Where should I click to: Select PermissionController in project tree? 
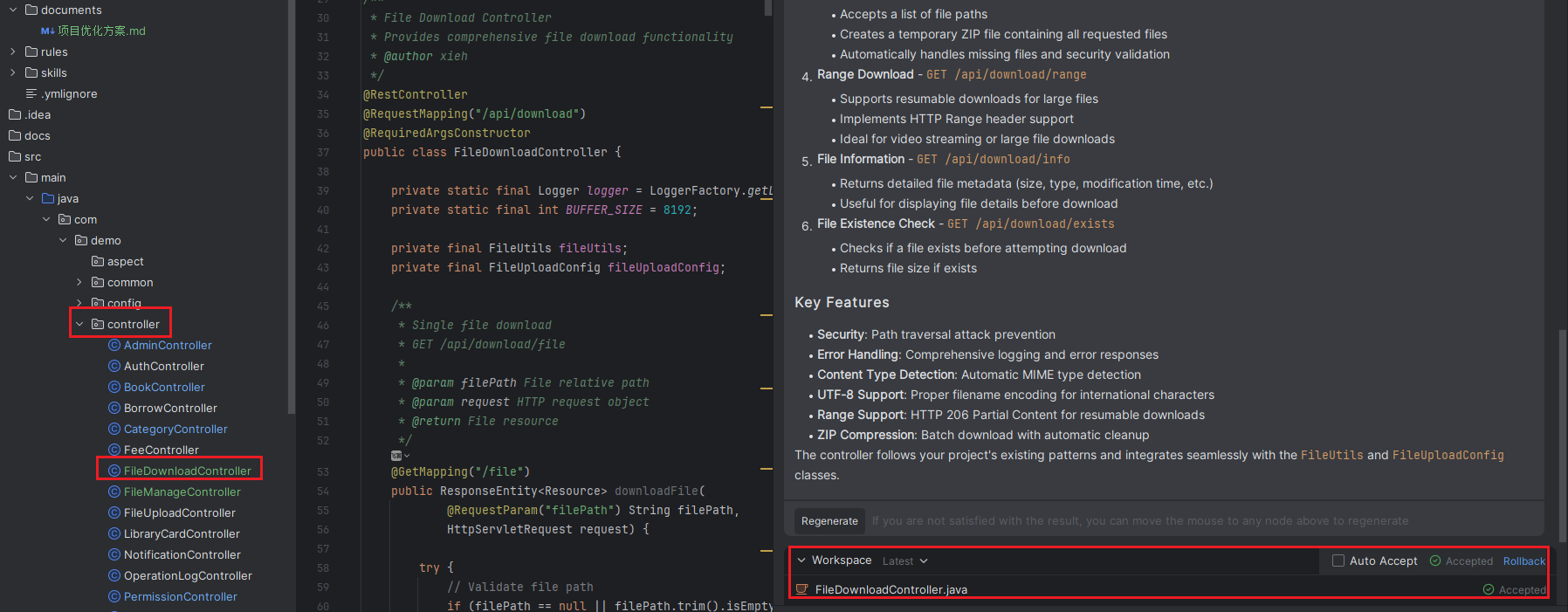[x=180, y=596]
